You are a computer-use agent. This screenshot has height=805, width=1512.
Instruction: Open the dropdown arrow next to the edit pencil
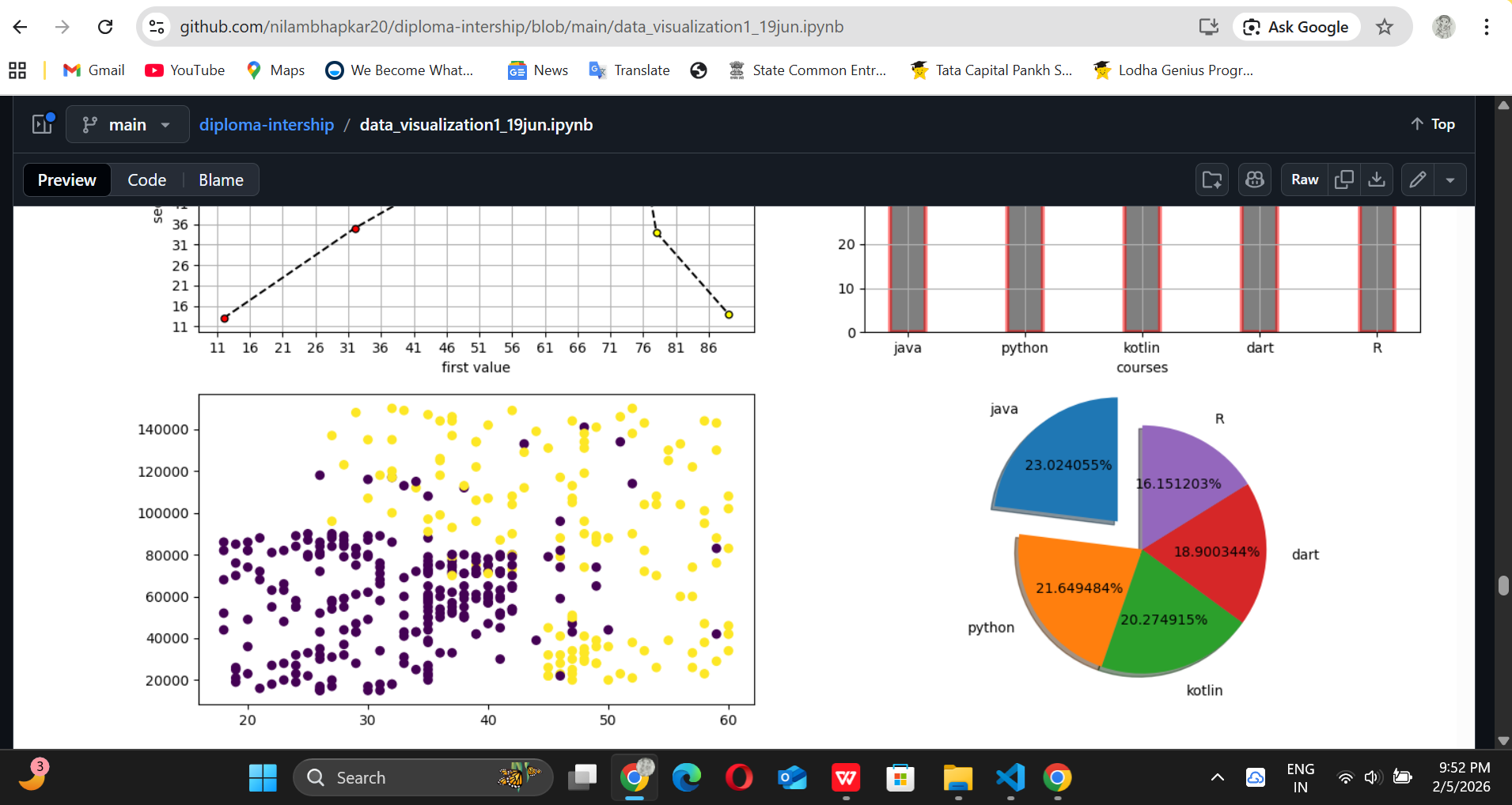1450,180
